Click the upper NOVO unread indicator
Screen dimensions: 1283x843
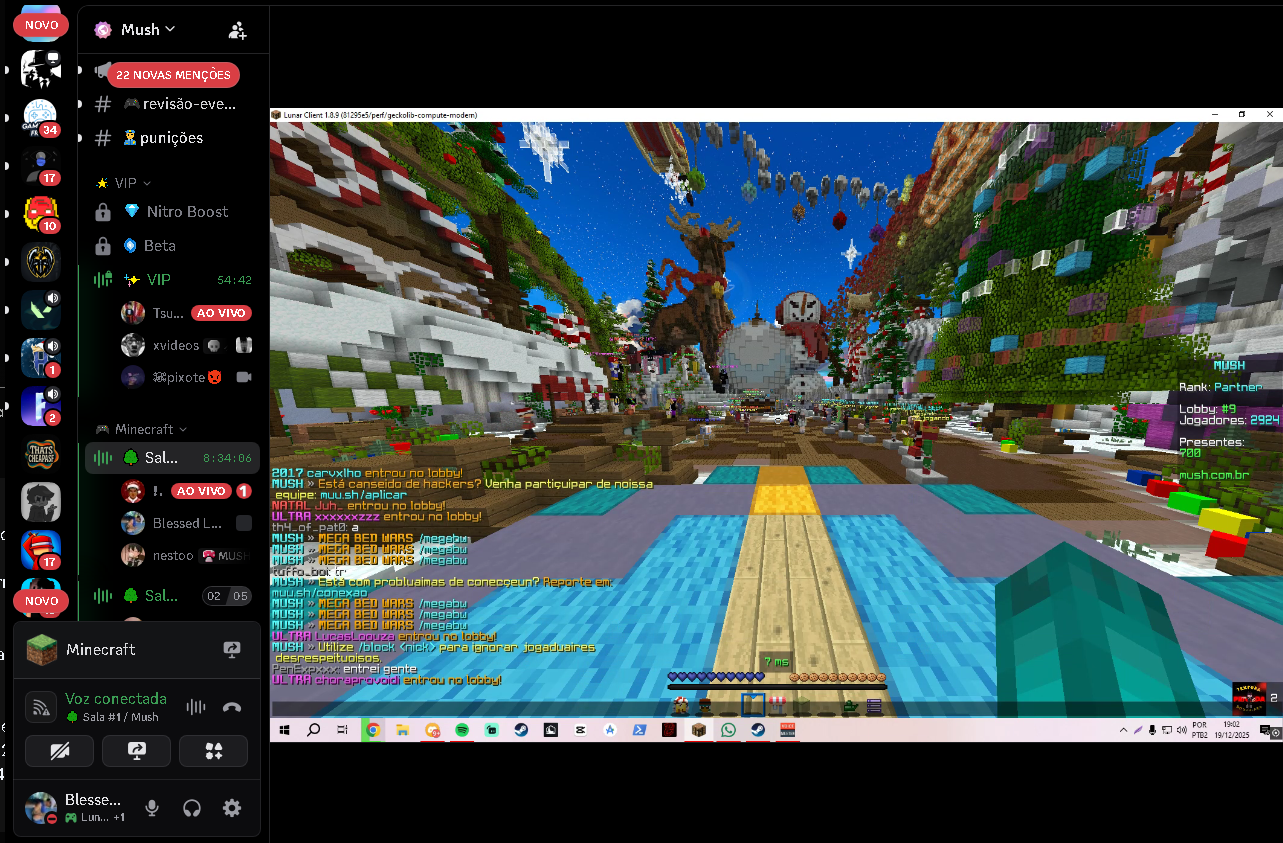coord(41,25)
